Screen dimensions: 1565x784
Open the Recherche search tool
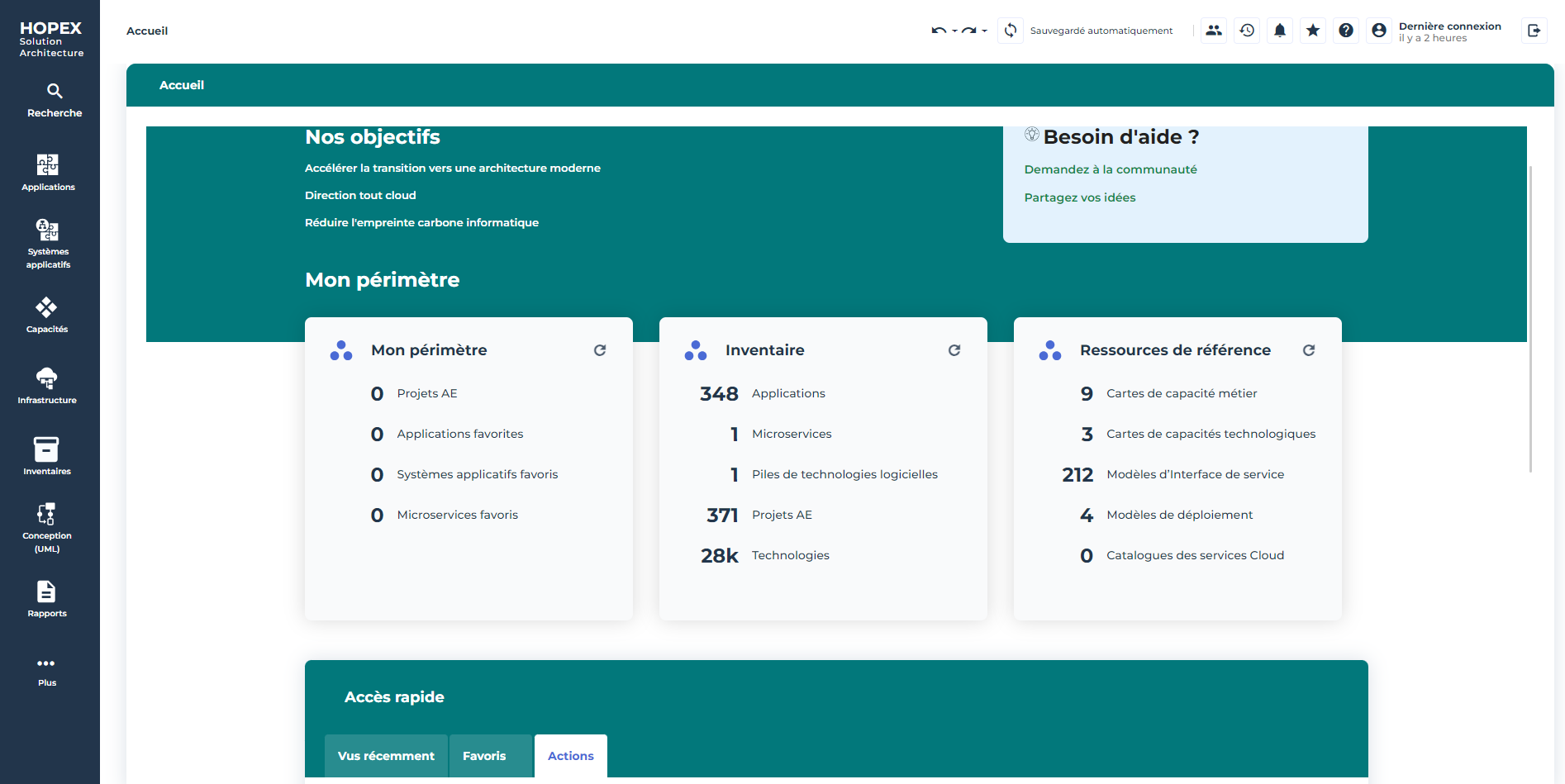point(55,100)
